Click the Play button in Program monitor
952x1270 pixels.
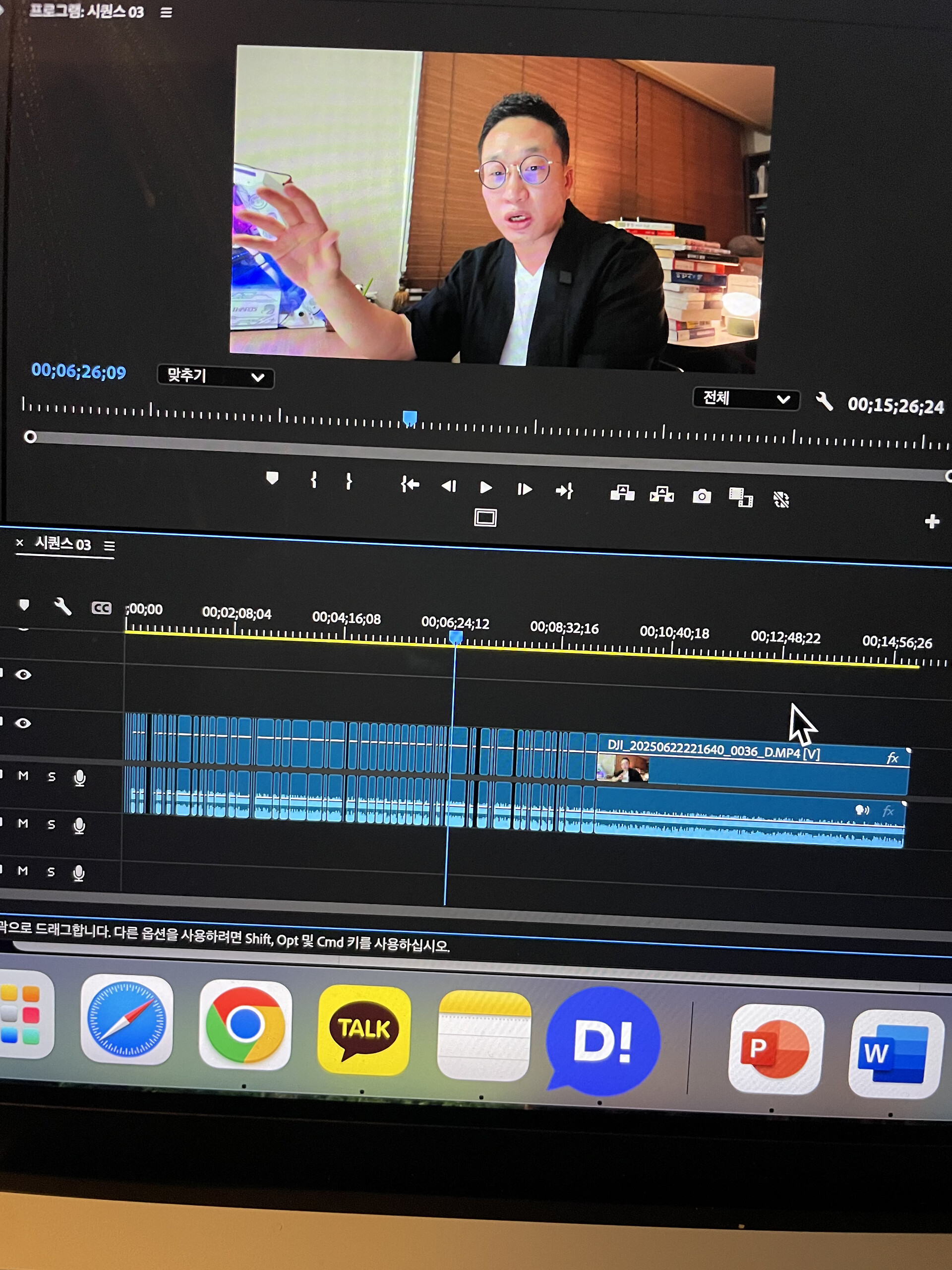[x=485, y=488]
